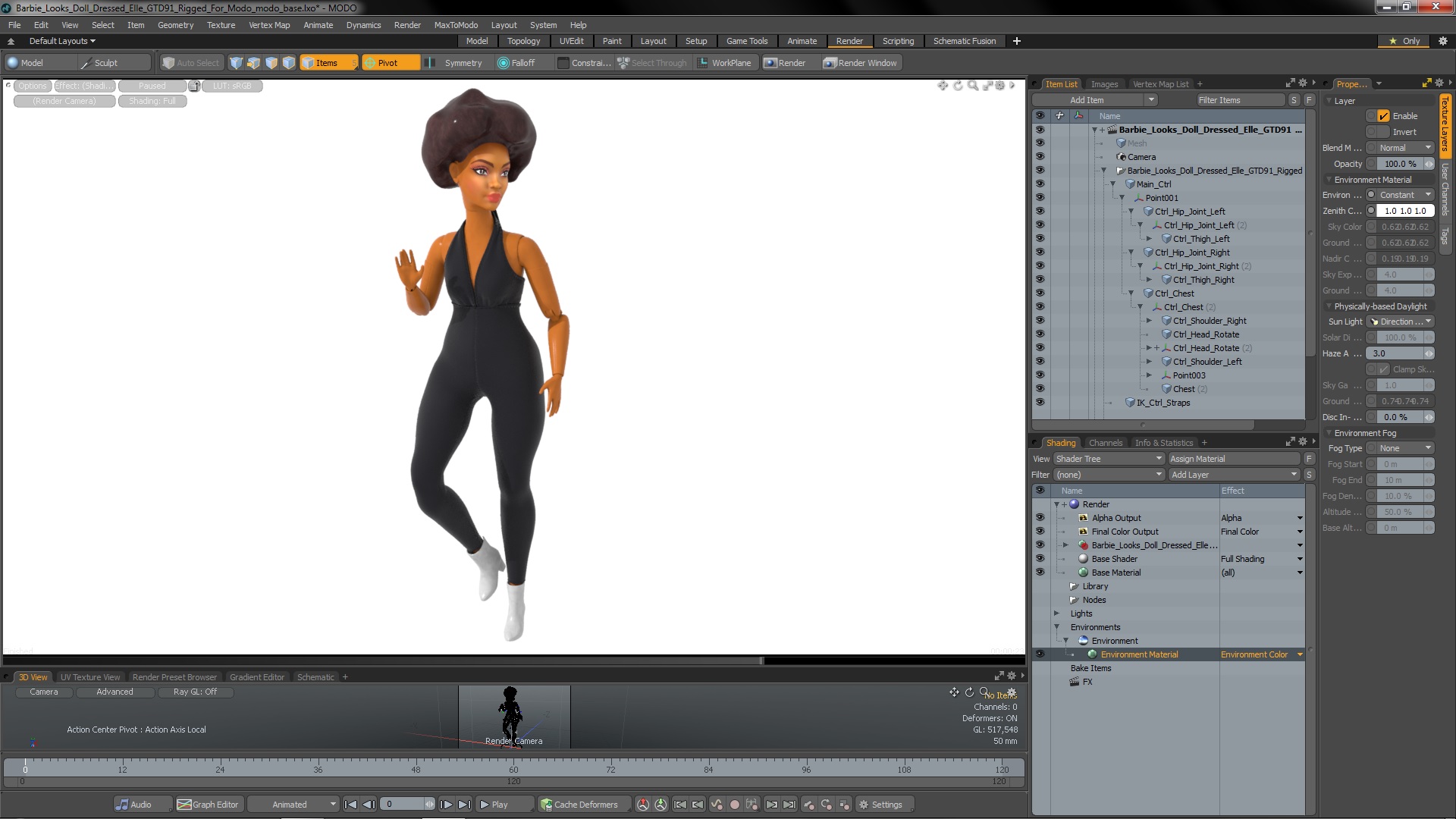Viewport: 1456px width, 819px height.
Task: Open the Vertex Map menu
Action: [269, 25]
